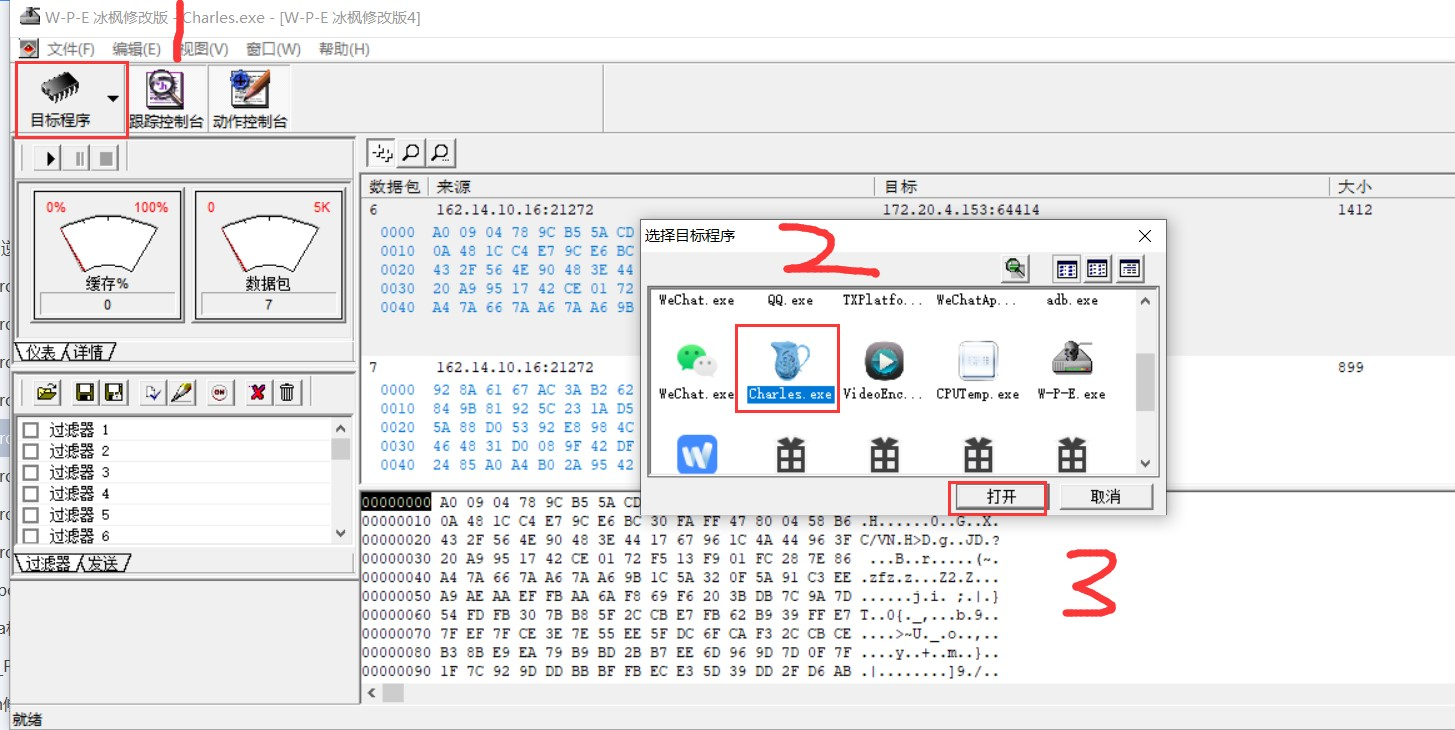The height and width of the screenshot is (730, 1455).
Task: Pause packet capture
Action: point(79,158)
